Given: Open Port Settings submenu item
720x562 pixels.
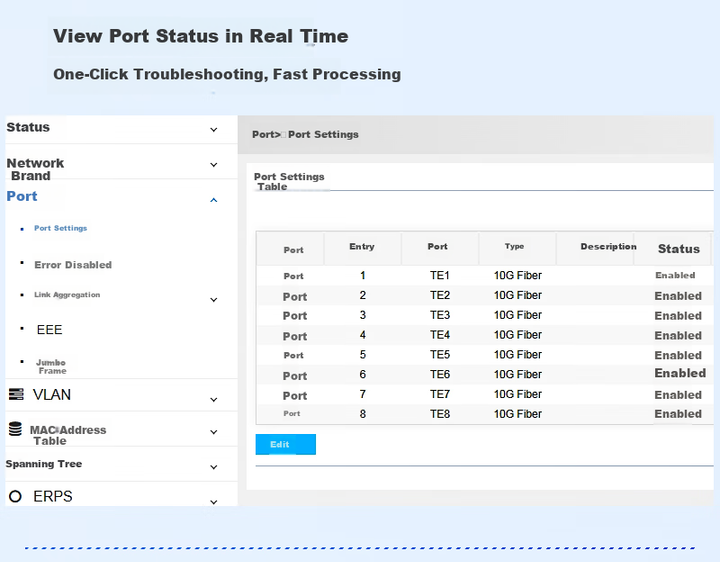Looking at the screenshot, I should [x=61, y=228].
